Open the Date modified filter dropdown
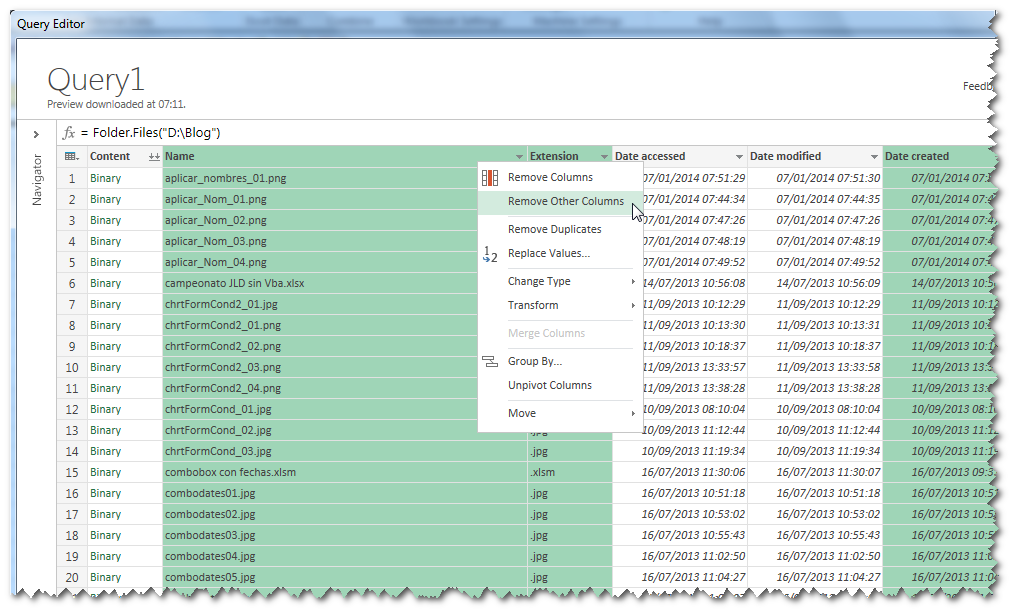This screenshot has width=1016, height=615. click(873, 156)
